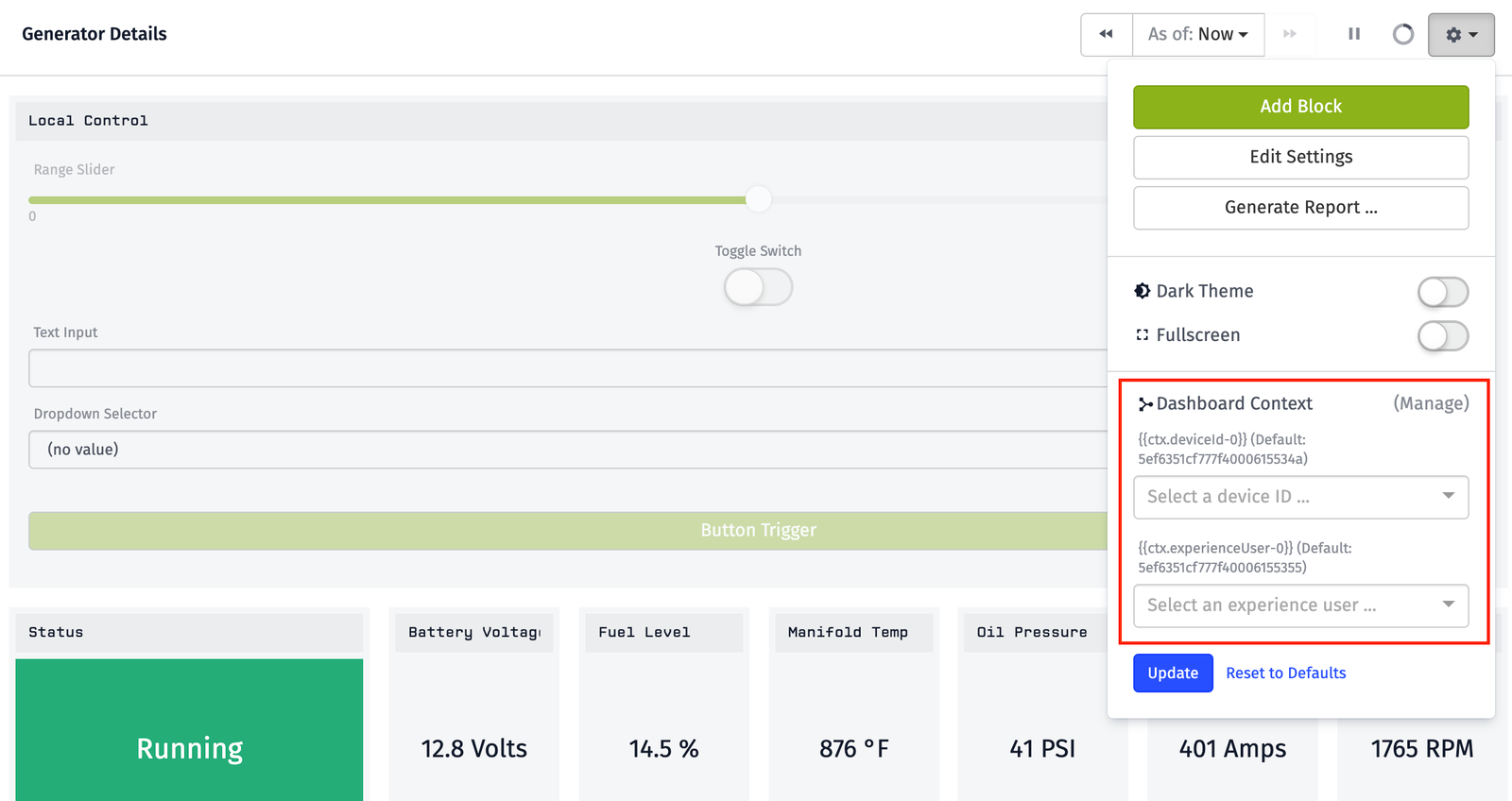Click the 12.8 Volts value

pyautogui.click(x=473, y=749)
